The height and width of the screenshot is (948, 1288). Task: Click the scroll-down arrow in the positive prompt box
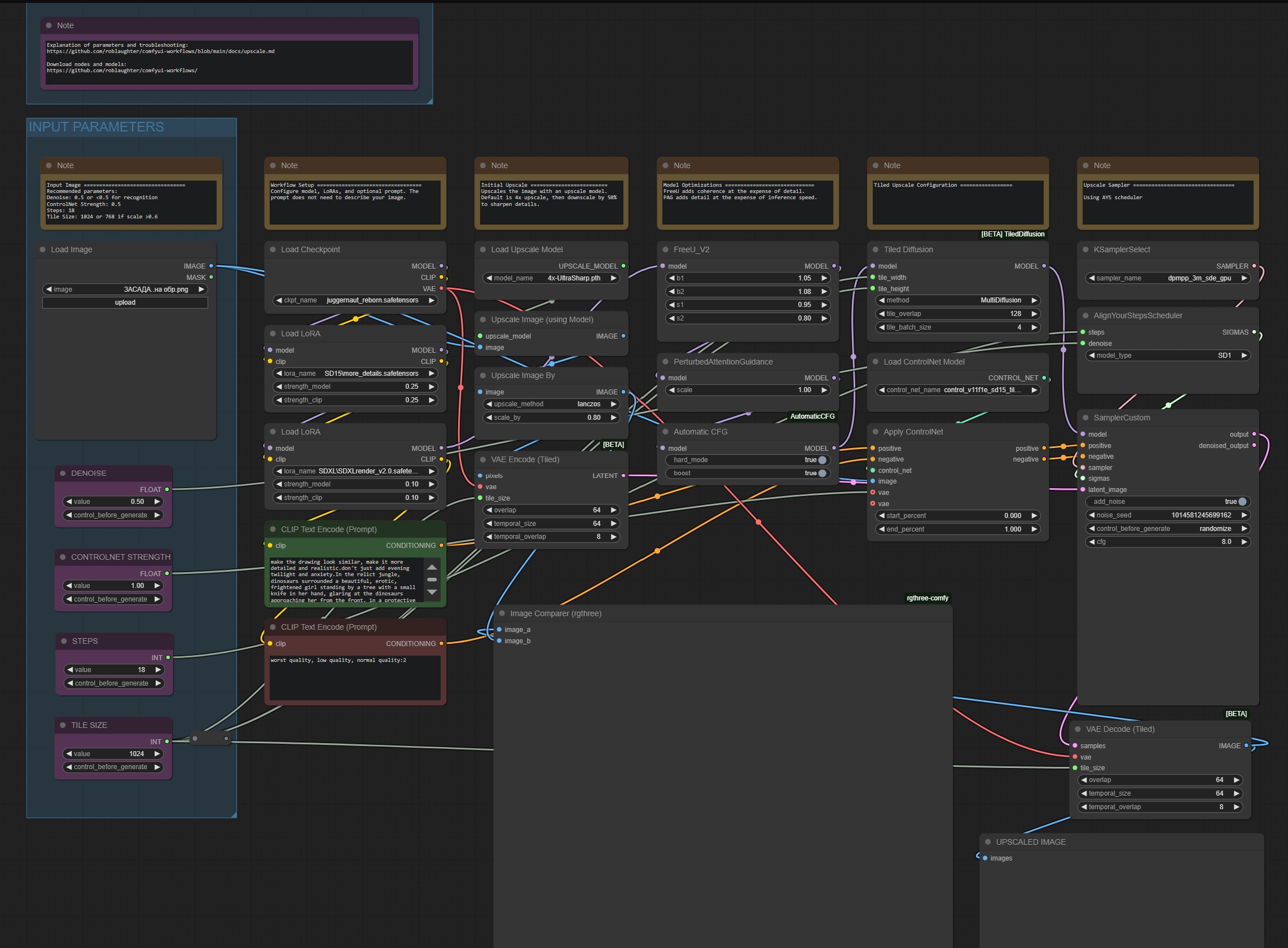point(432,591)
